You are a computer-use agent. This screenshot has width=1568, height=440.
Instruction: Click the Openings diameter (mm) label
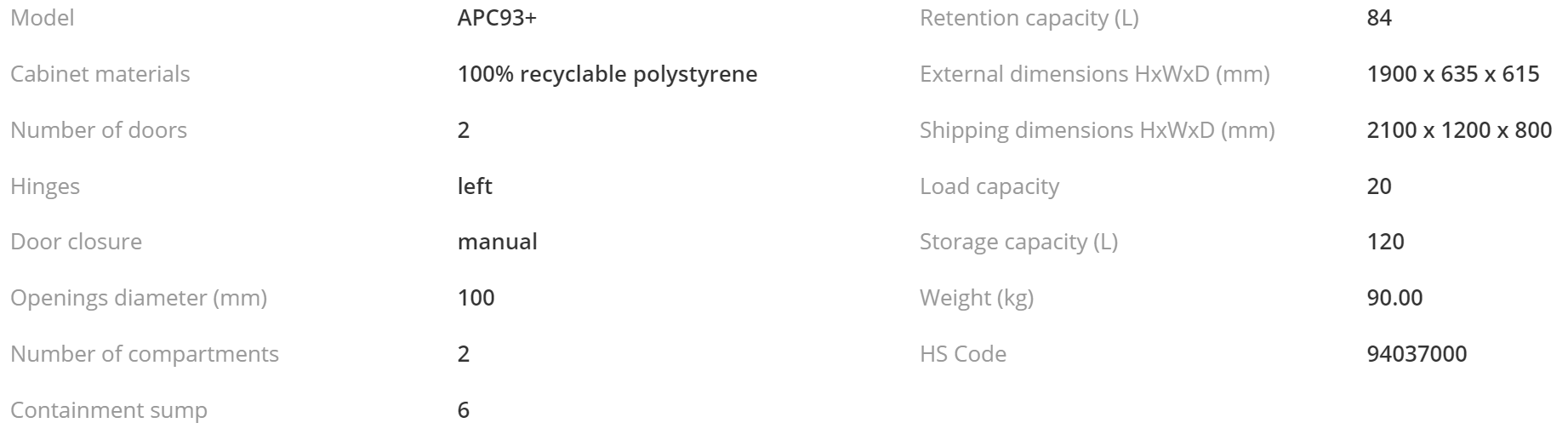point(139,298)
